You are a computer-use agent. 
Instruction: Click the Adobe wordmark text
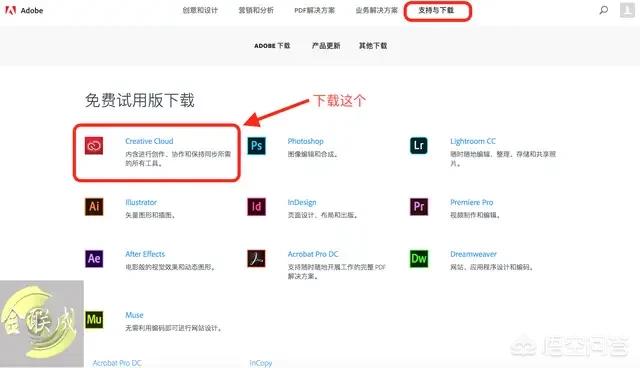(x=32, y=11)
